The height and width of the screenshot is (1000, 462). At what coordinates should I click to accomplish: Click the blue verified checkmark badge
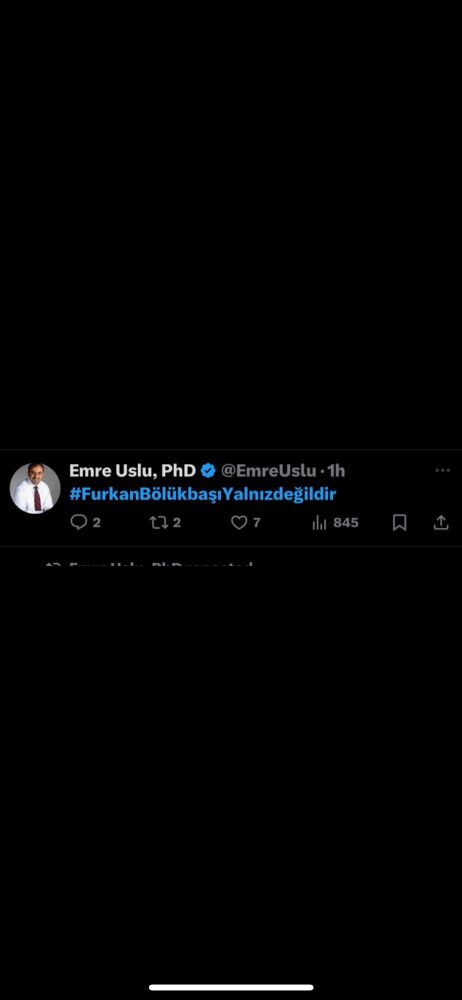tap(208, 471)
